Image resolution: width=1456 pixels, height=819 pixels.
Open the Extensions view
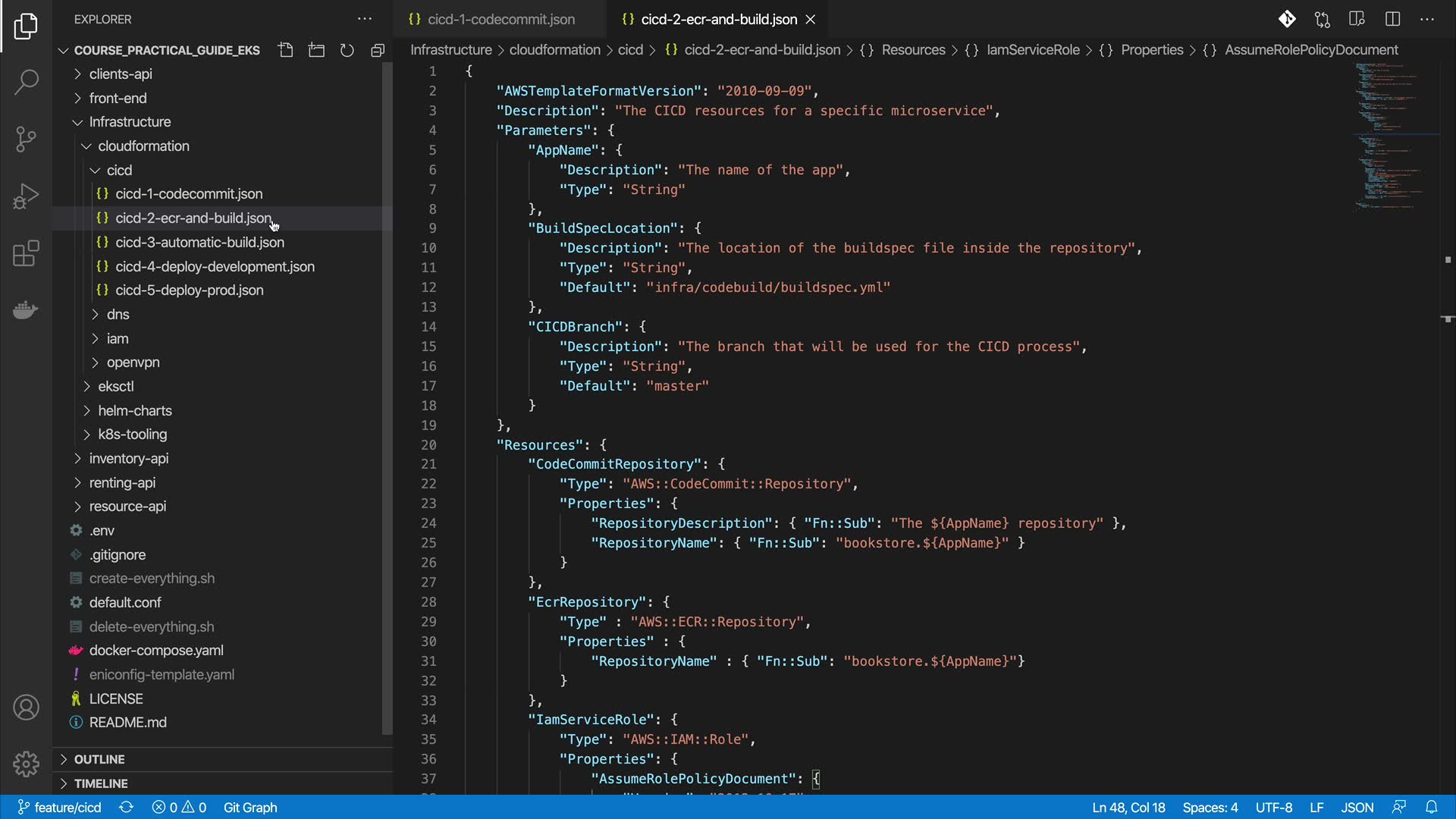tap(26, 253)
